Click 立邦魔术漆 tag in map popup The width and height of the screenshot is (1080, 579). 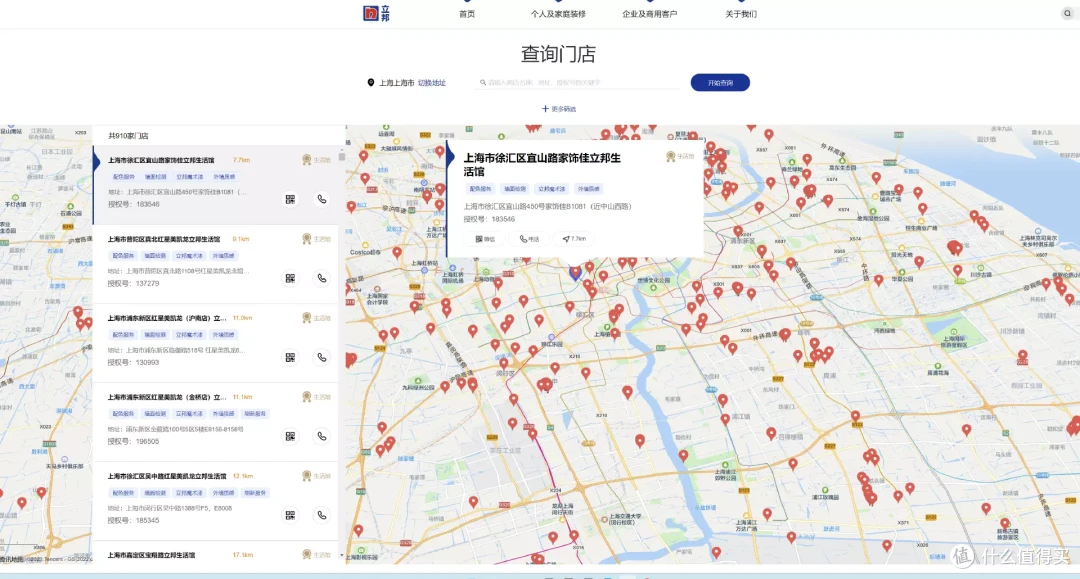click(x=552, y=189)
